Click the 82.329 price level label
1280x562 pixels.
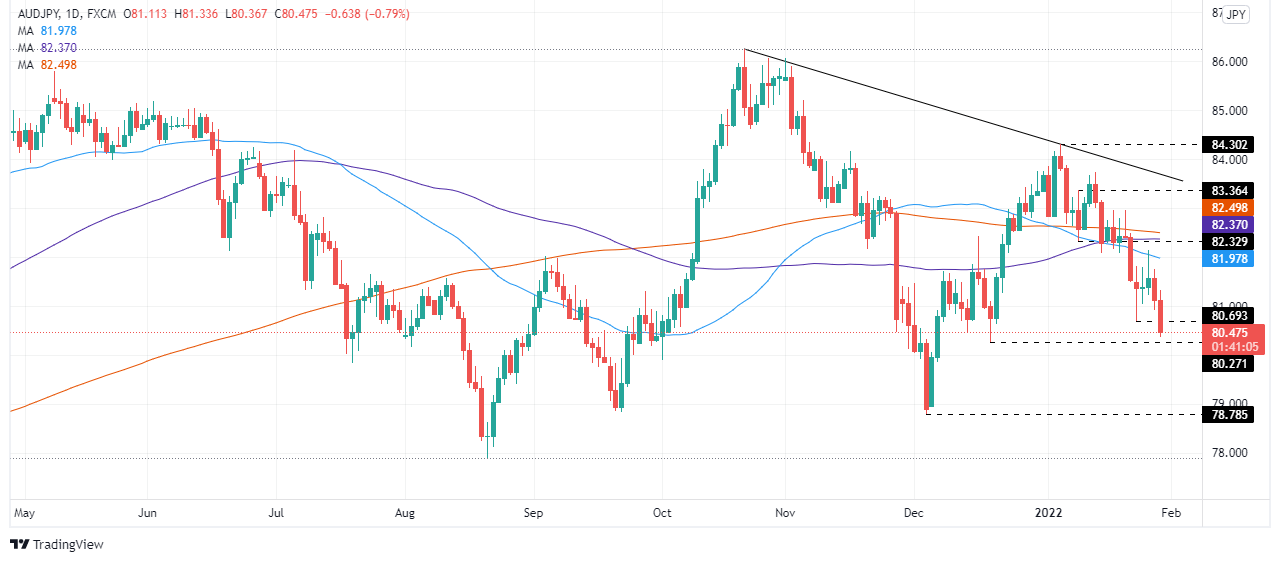pyautogui.click(x=1231, y=242)
